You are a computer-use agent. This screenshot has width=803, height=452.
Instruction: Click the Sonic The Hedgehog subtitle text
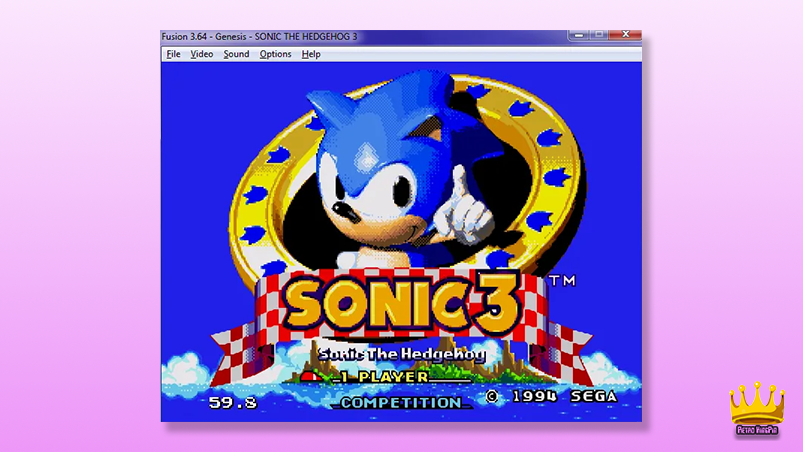(x=402, y=354)
